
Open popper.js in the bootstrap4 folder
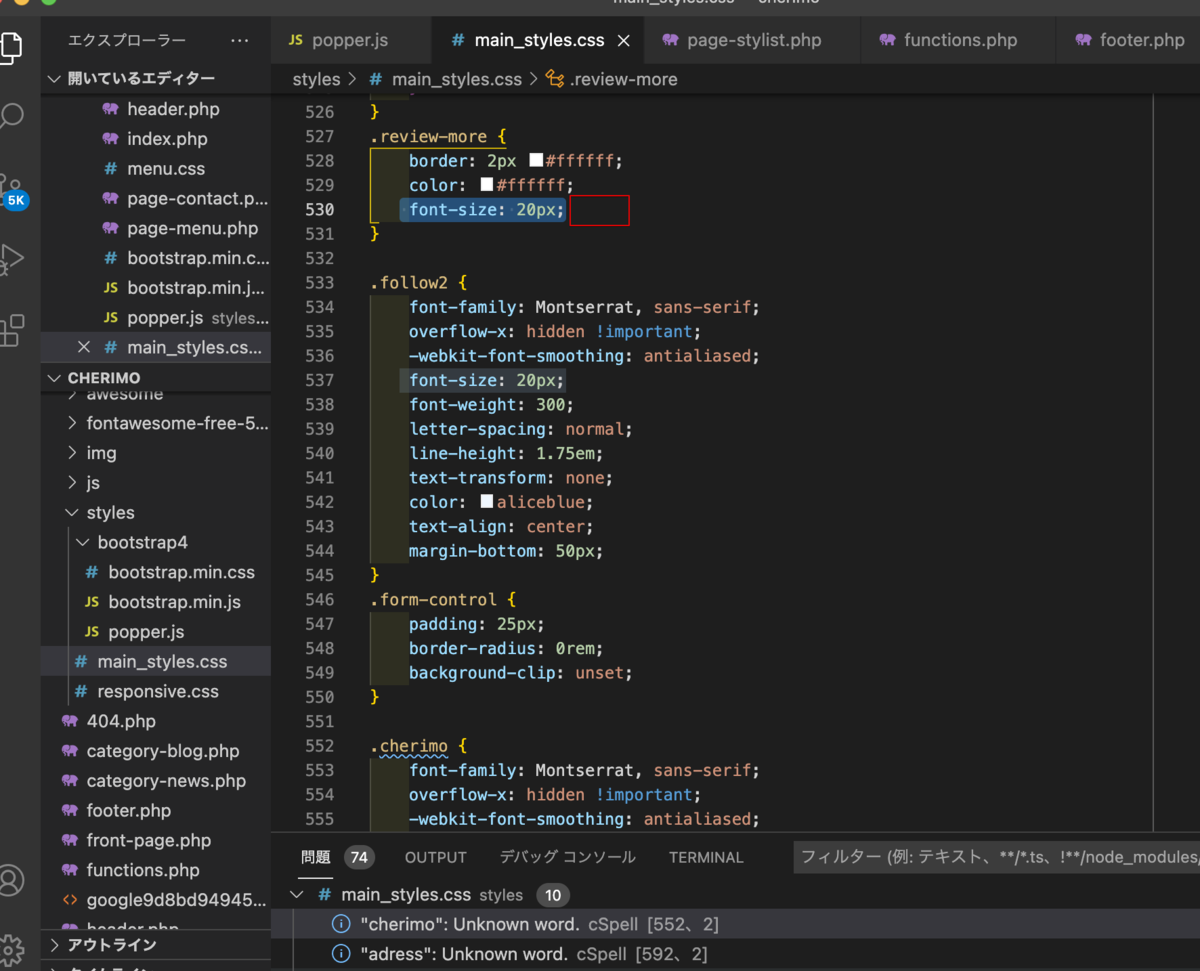[146, 633]
